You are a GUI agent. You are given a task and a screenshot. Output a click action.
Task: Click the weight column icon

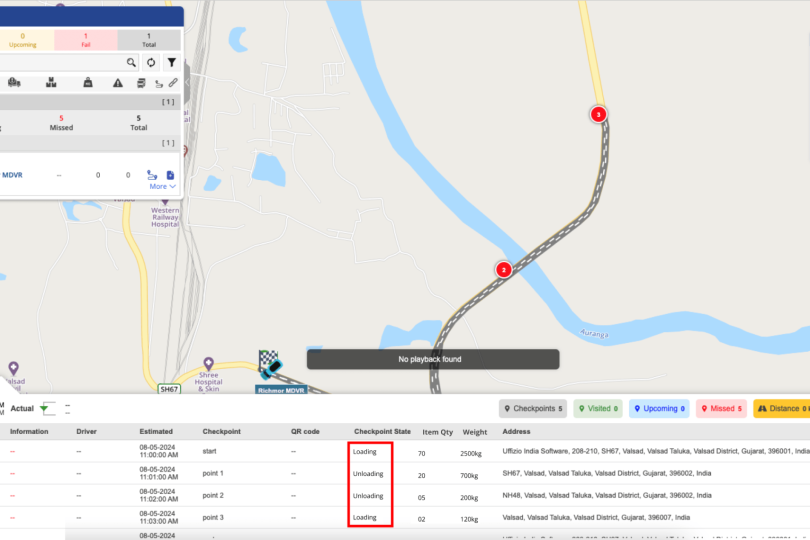click(x=88, y=83)
